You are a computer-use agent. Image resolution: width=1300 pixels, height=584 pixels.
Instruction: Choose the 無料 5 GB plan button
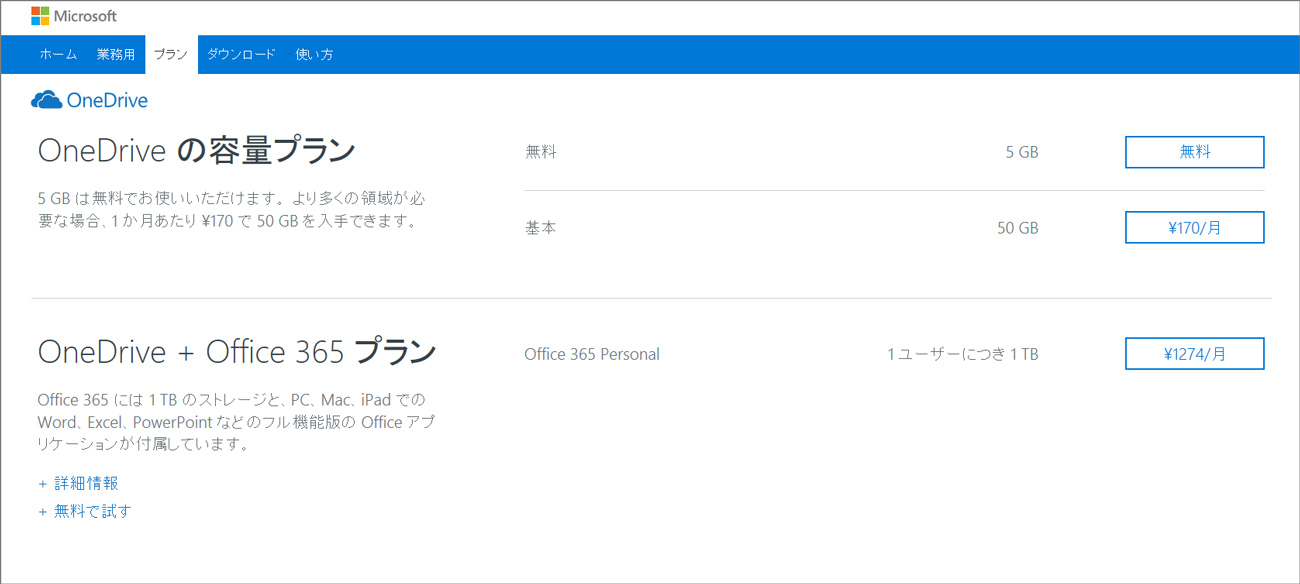tap(1195, 152)
